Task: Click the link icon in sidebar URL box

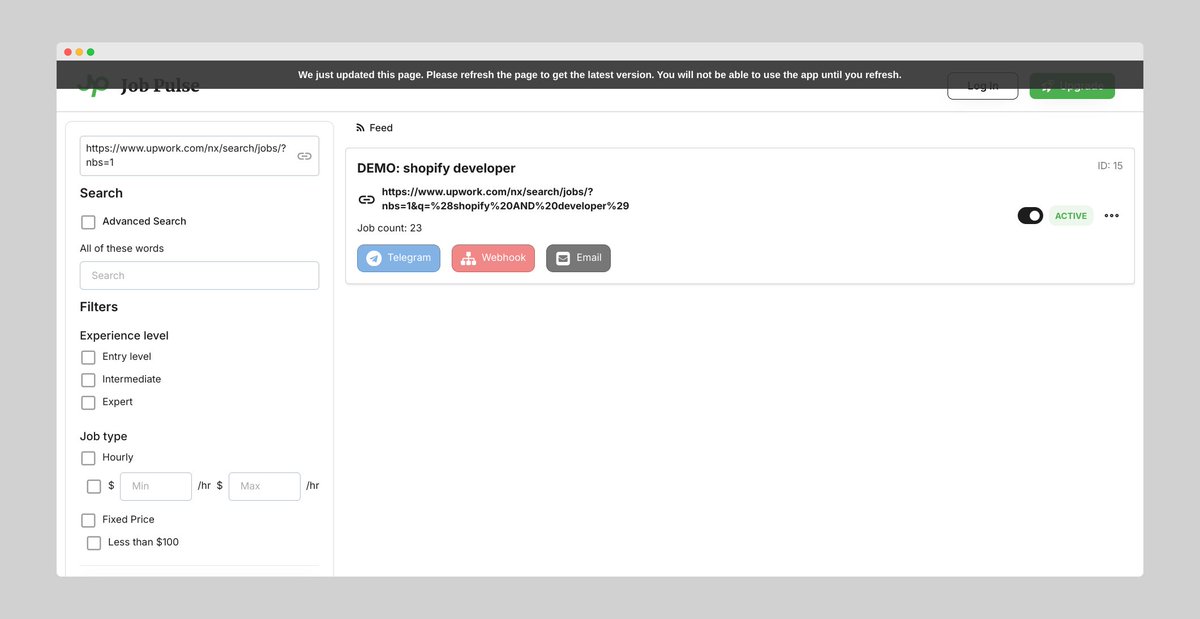Action: click(x=304, y=156)
